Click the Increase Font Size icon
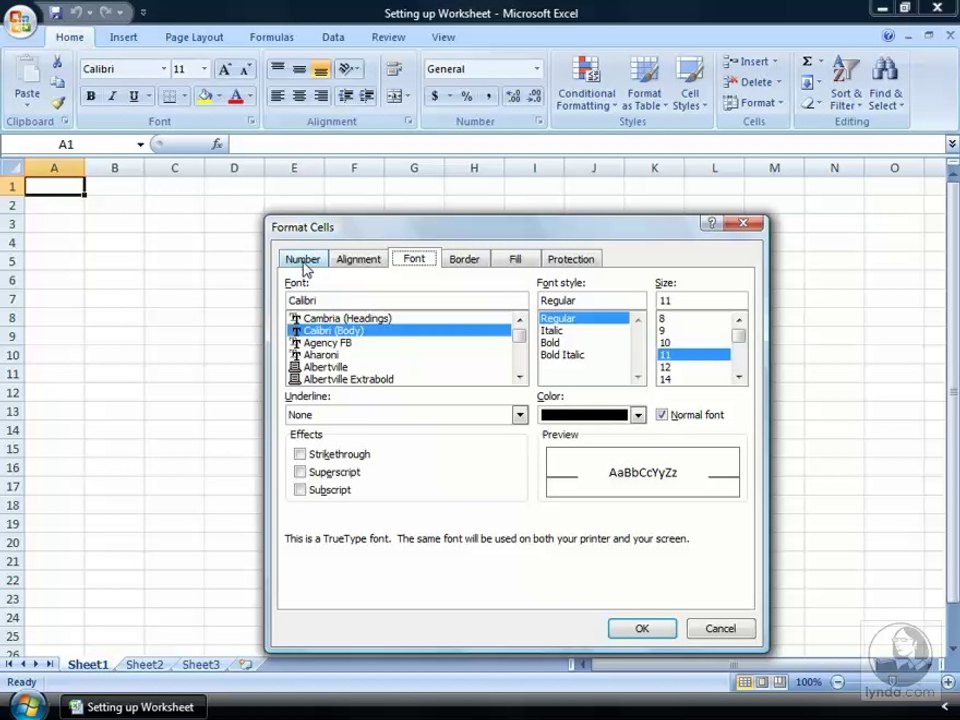The width and height of the screenshot is (960, 720). pos(225,69)
